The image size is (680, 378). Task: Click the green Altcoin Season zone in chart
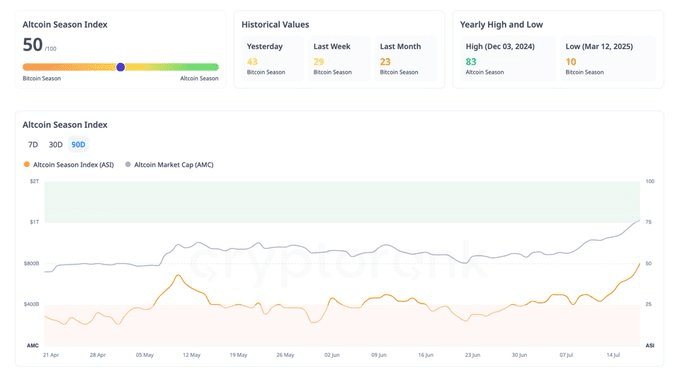342,202
